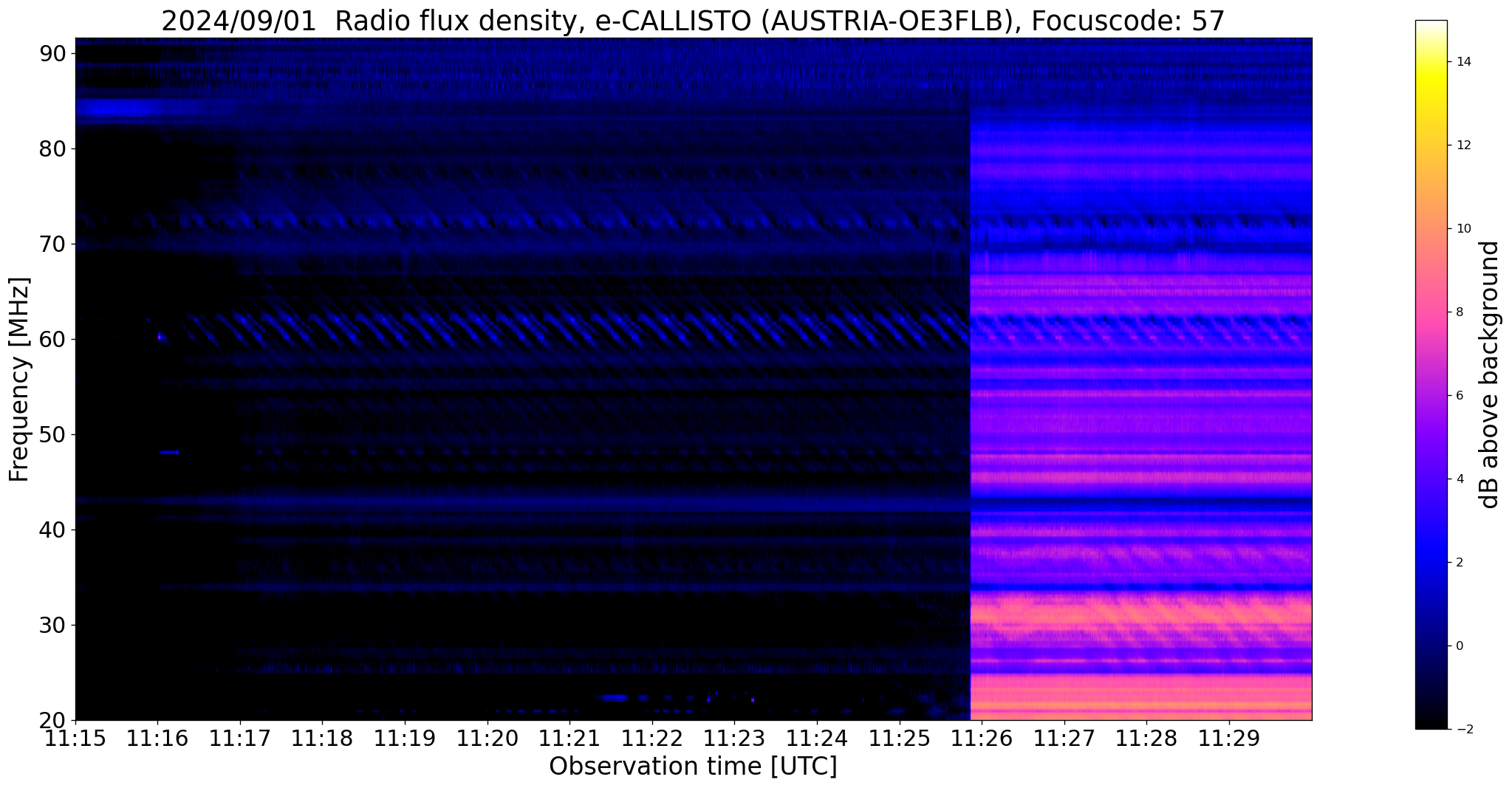Click the bright 85 MHz band near 11:15
This screenshot has width=1512, height=788.
point(118,109)
